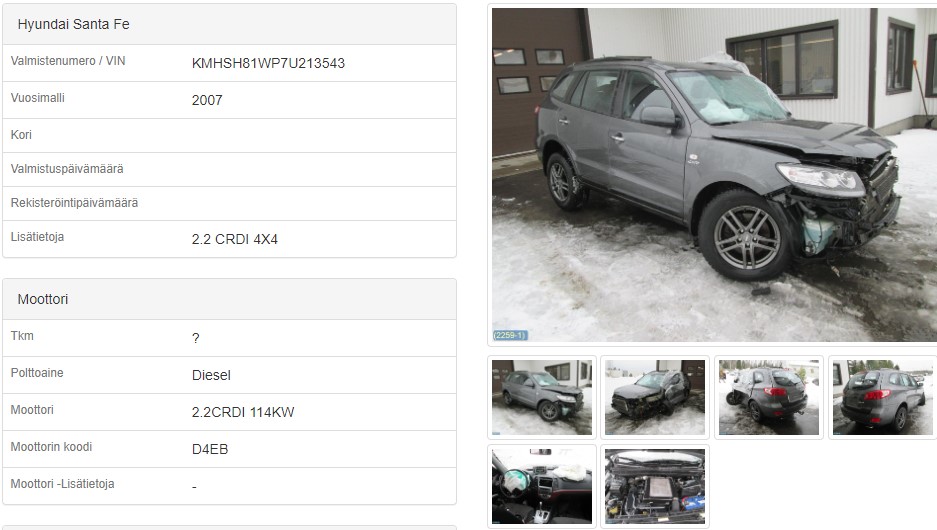Select the engine bay thumbnail
The height and width of the screenshot is (530, 937).
(655, 486)
